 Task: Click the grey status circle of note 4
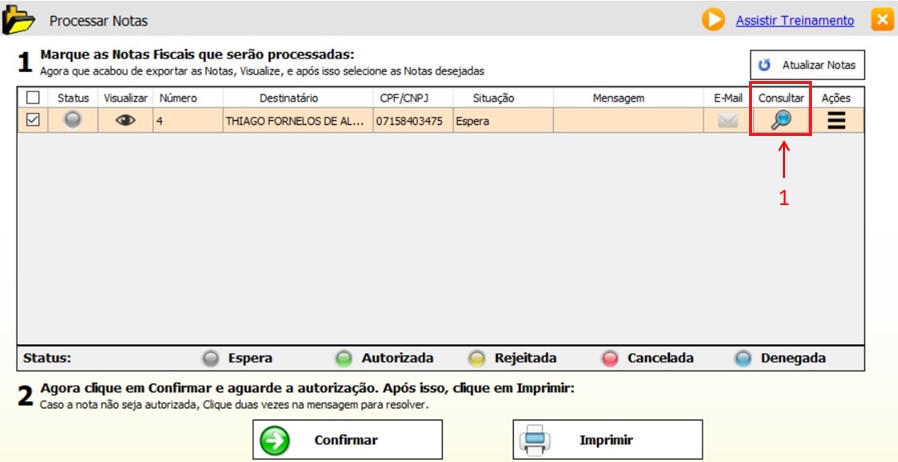(73, 120)
